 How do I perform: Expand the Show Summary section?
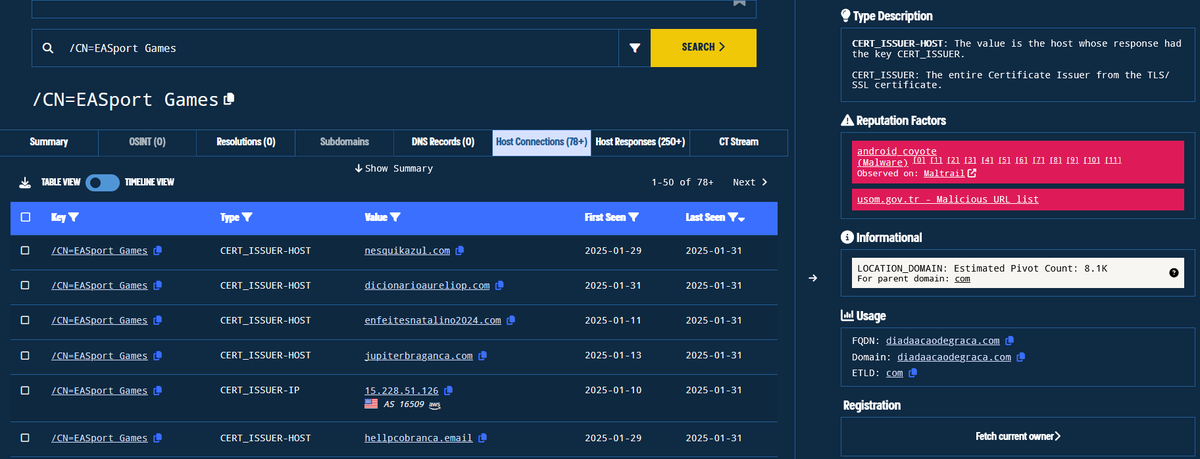coord(394,168)
